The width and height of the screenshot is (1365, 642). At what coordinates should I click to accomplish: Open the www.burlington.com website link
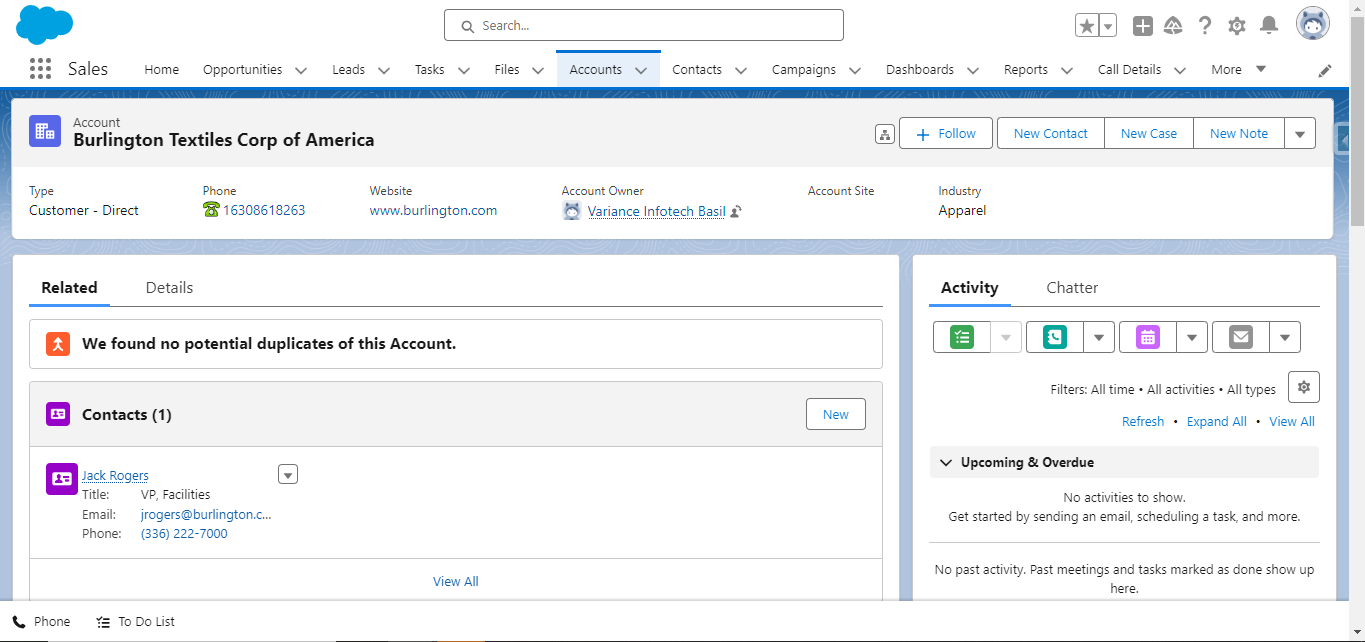pos(433,210)
